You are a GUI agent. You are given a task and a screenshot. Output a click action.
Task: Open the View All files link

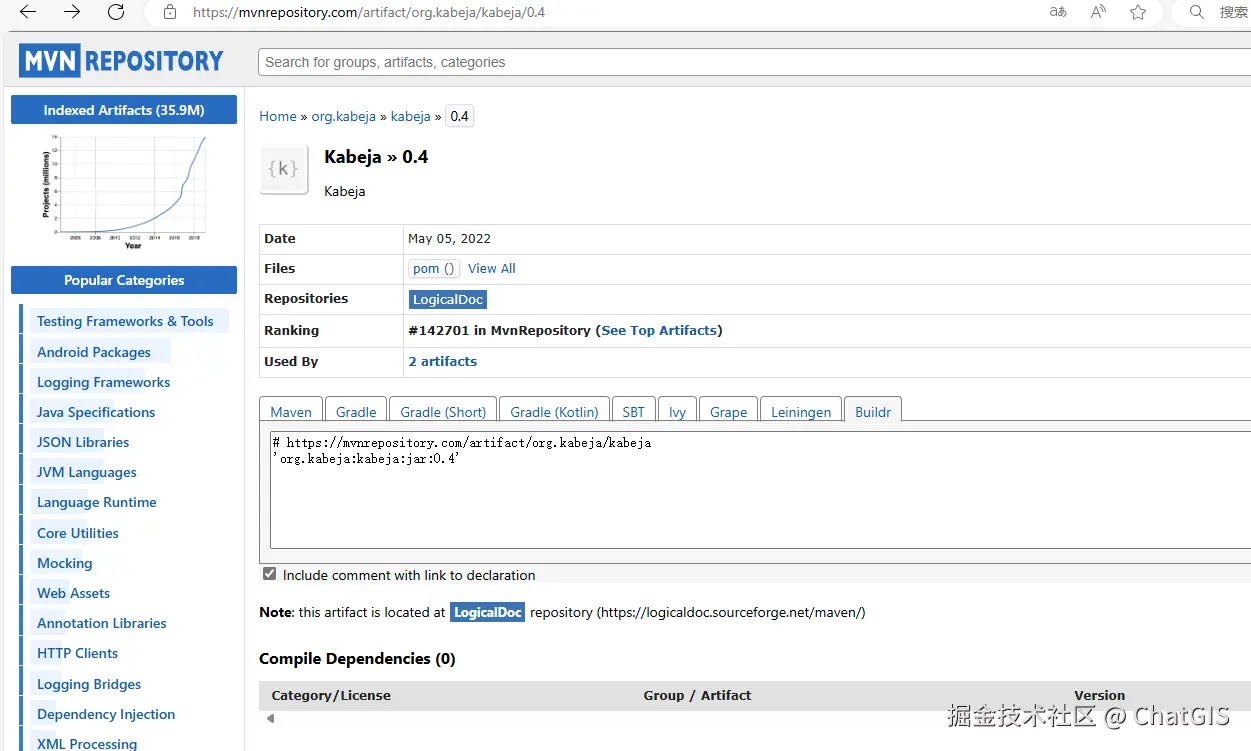(x=492, y=268)
